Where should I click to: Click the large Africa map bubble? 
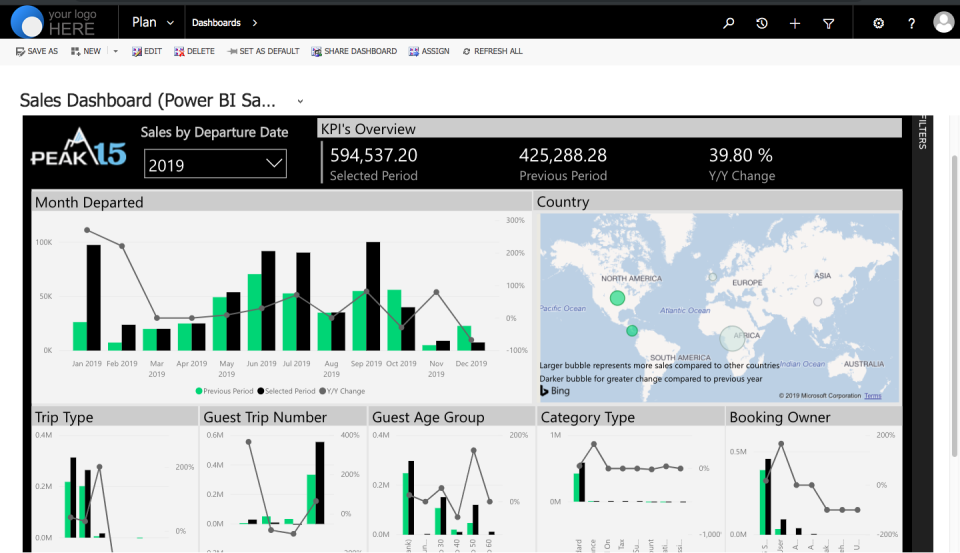732,338
